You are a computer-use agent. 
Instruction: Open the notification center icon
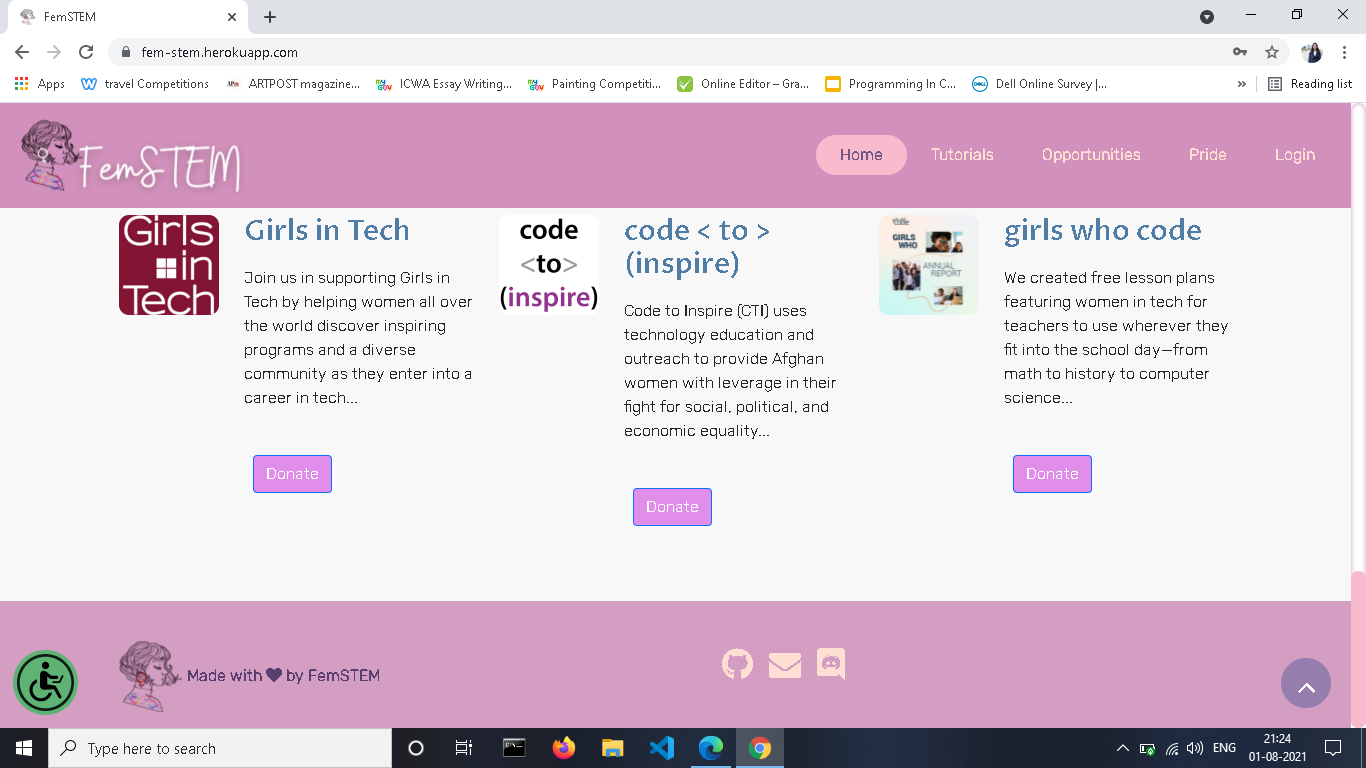tap(1332, 748)
